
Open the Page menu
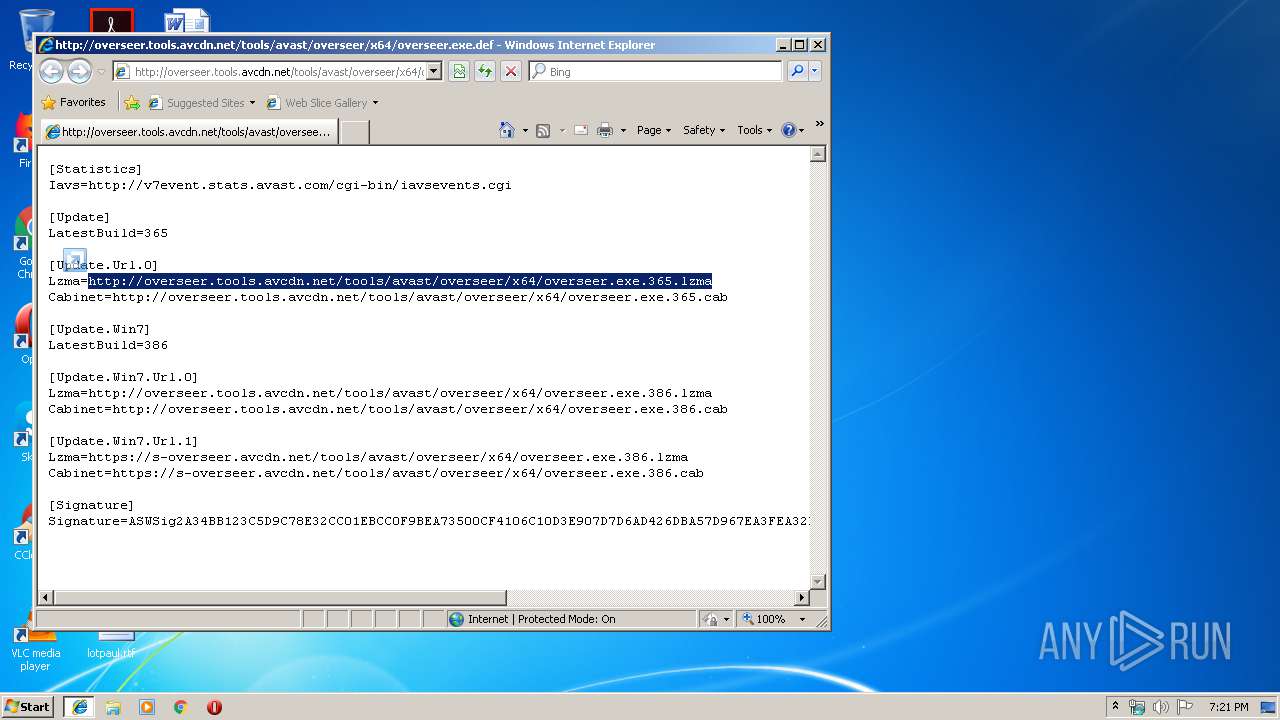point(654,130)
